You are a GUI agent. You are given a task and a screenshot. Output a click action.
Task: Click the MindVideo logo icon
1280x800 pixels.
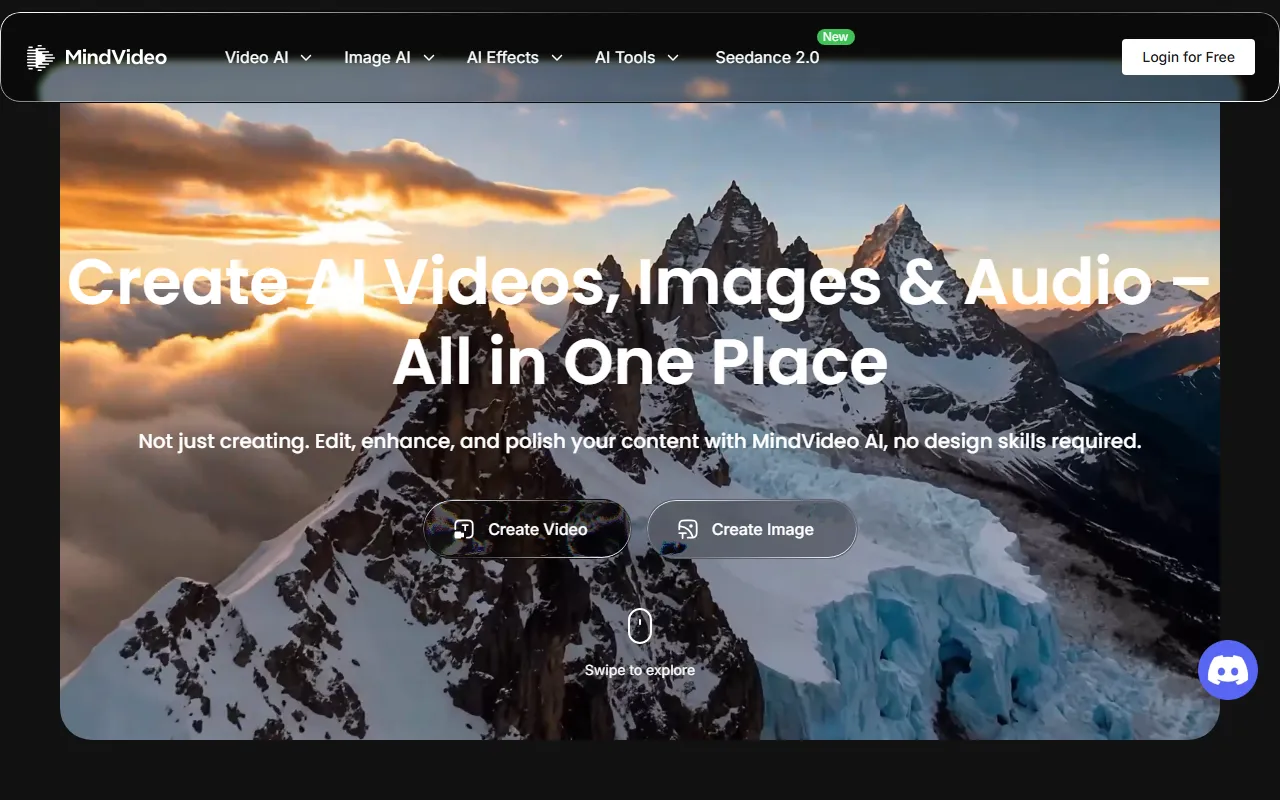coord(40,58)
